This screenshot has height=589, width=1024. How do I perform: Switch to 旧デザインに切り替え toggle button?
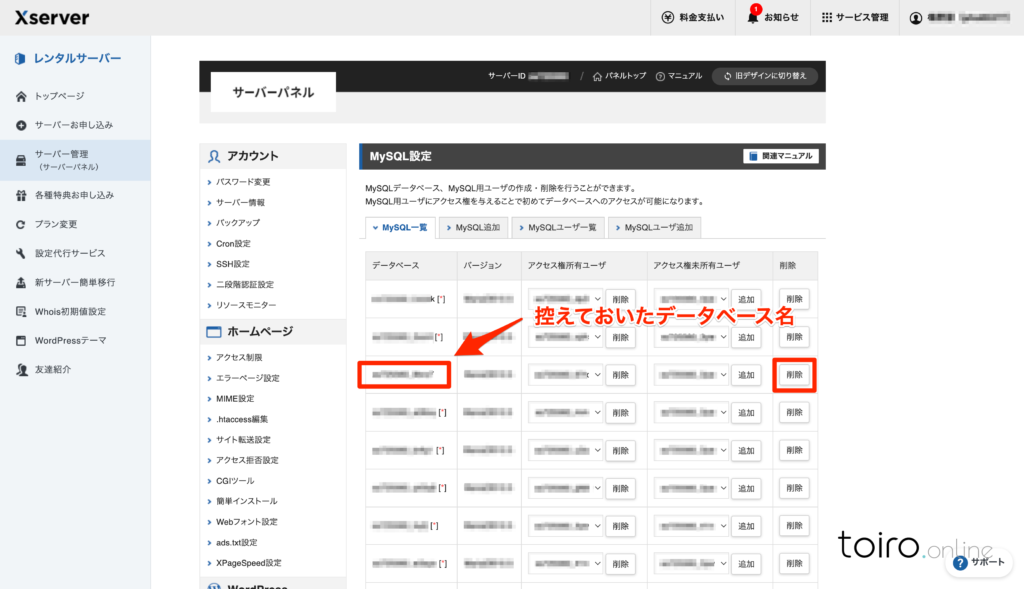(765, 76)
